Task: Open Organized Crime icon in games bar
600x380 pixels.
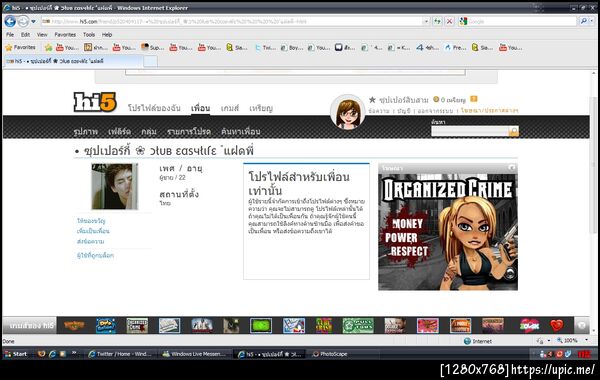Action: click(137, 326)
